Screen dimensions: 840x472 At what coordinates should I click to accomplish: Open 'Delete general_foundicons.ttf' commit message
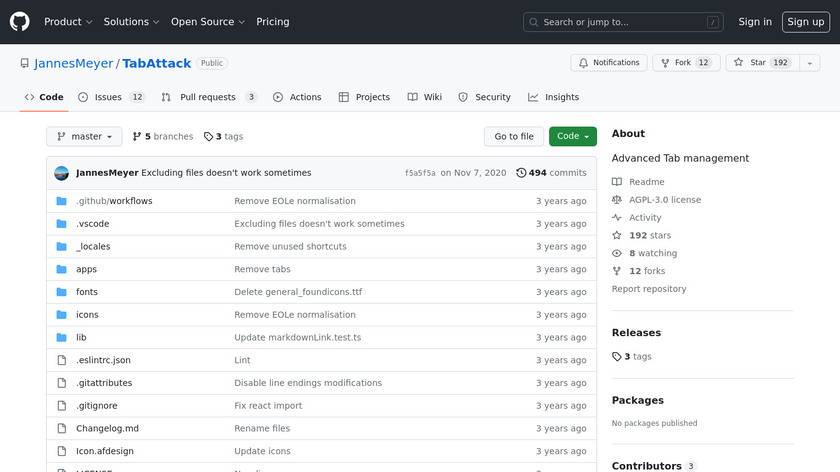pyautogui.click(x=298, y=292)
